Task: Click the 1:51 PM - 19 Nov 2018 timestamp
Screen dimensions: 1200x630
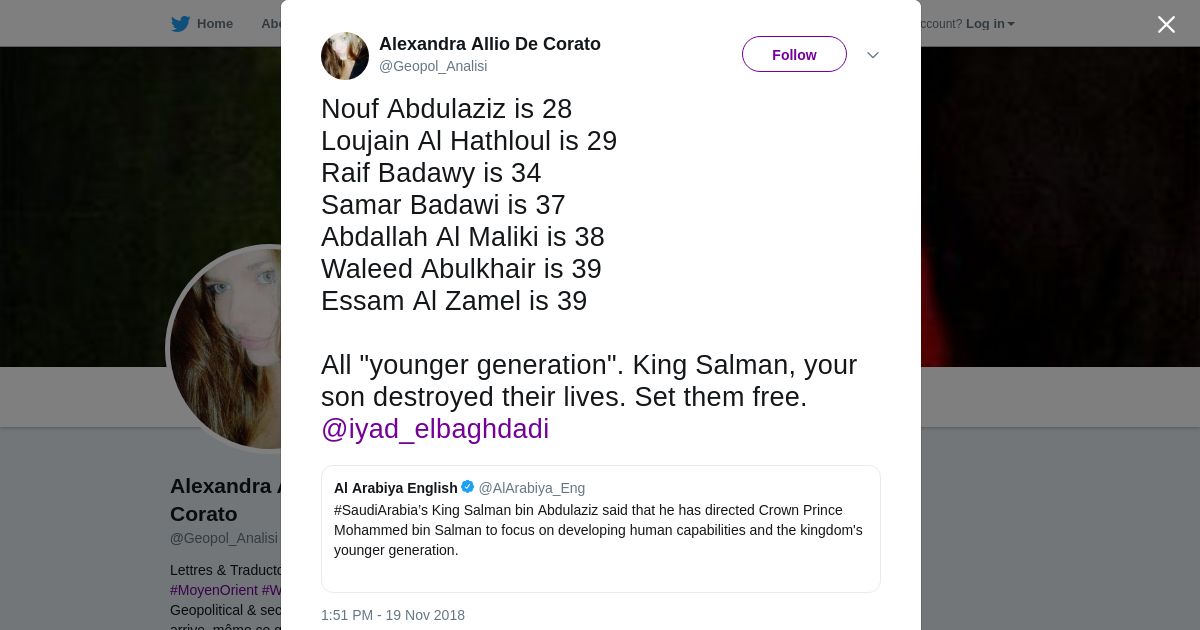Action: (393, 615)
